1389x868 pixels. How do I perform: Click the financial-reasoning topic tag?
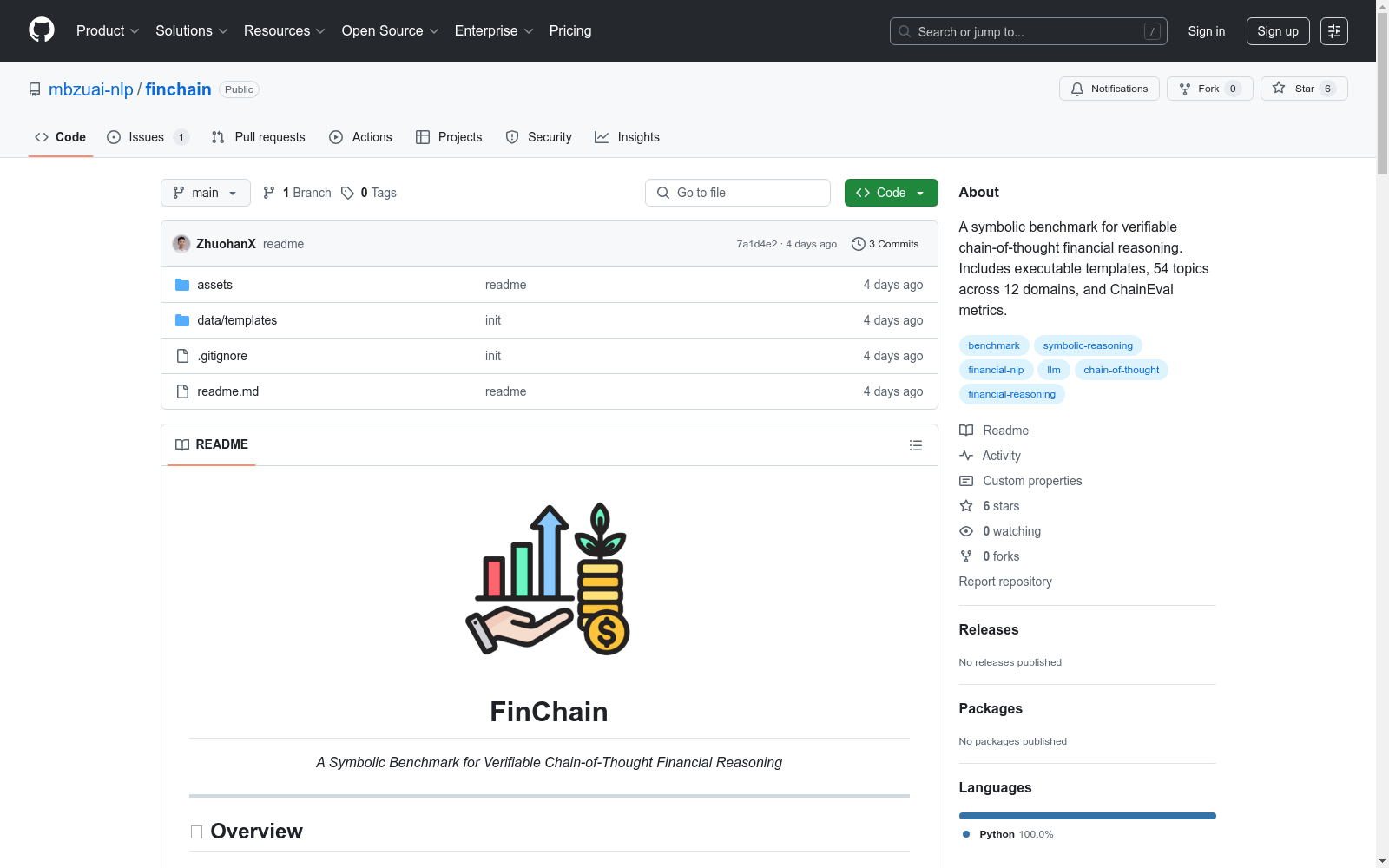click(x=1012, y=394)
